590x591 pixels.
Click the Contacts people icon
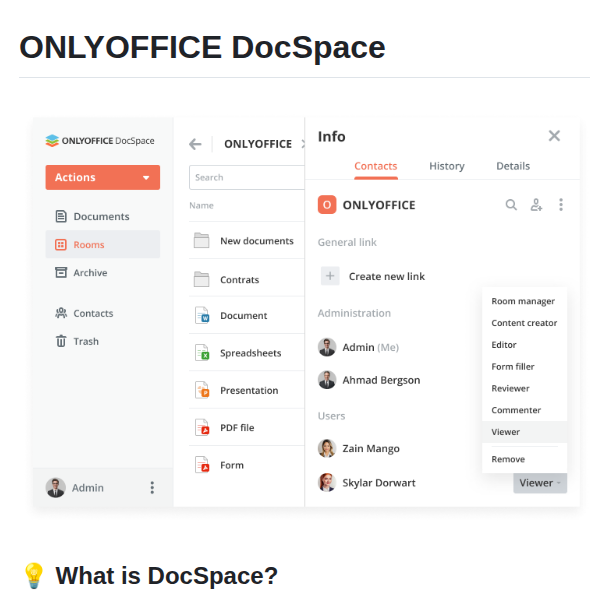click(61, 313)
